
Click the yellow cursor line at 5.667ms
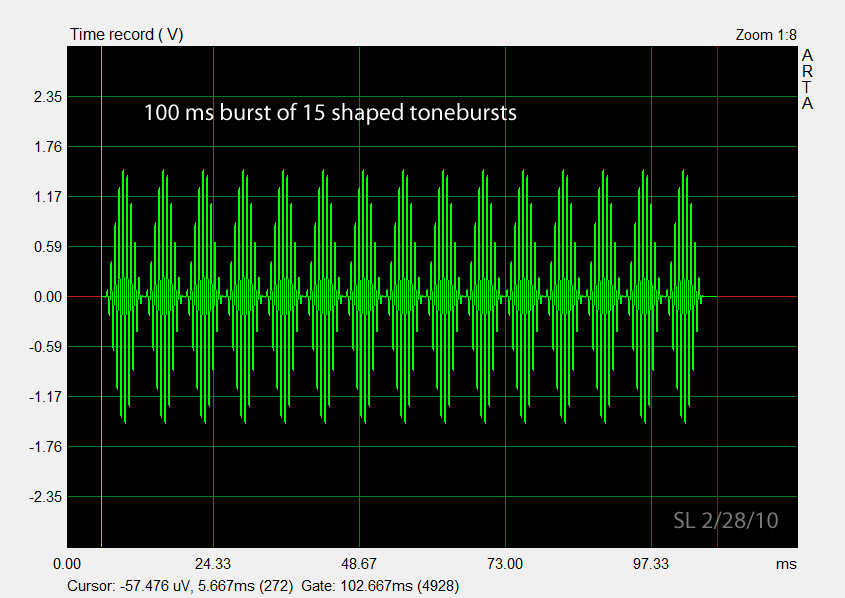[x=101, y=296]
